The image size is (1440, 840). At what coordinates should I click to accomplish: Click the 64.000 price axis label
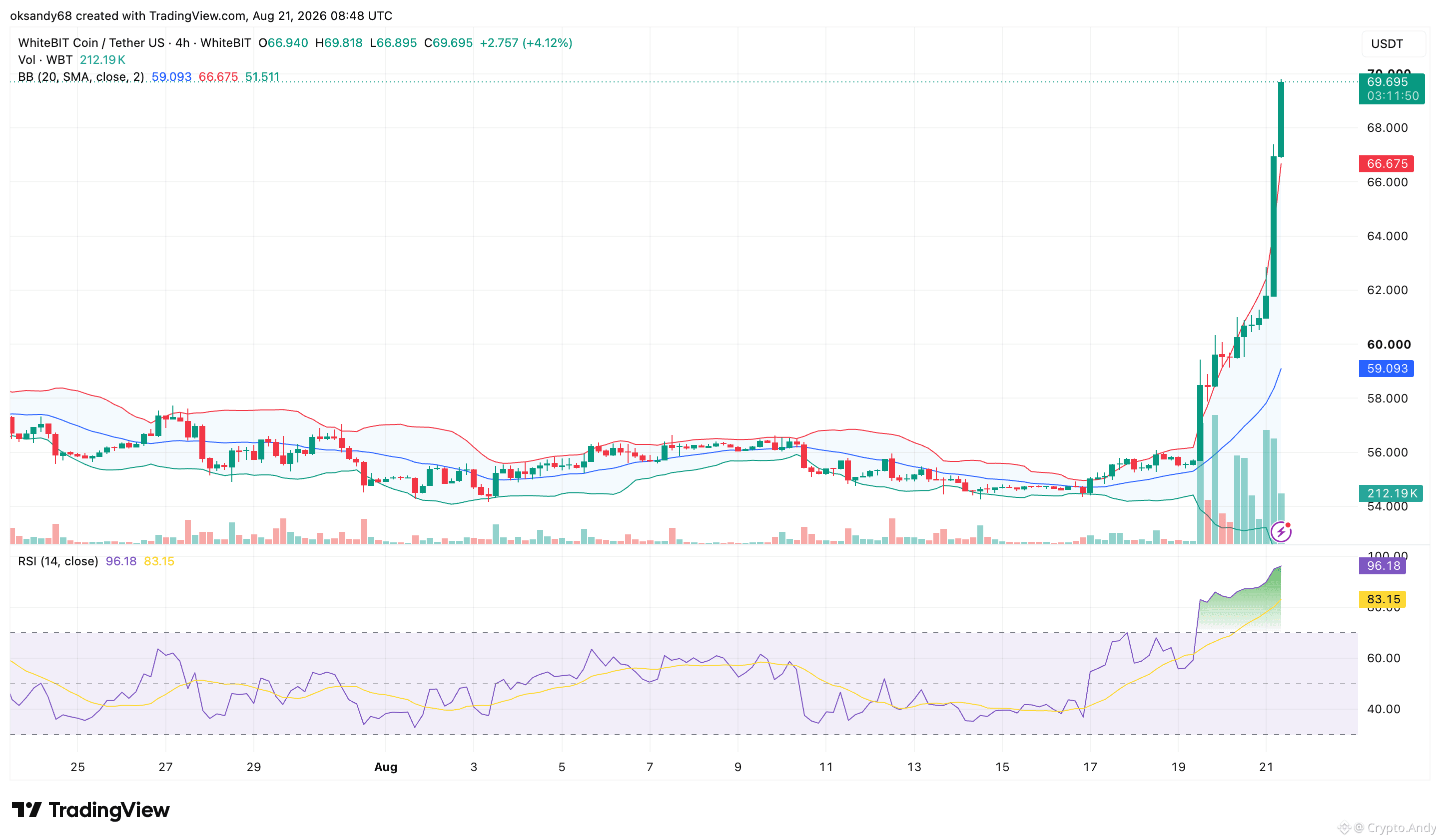click(1387, 236)
